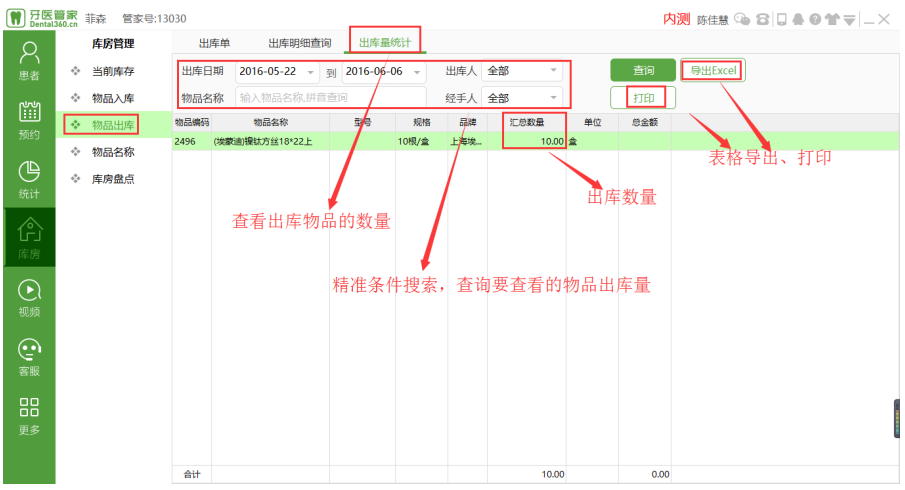Open the 患者 (Patients) sidebar section
This screenshot has height=490, width=905.
click(x=29, y=61)
